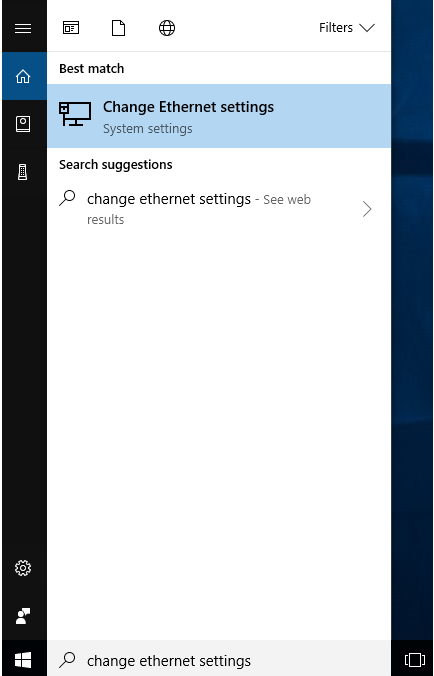Click the Ethernet monitor icon in best match
Screen dimensions: 434x676
[x=75, y=114]
